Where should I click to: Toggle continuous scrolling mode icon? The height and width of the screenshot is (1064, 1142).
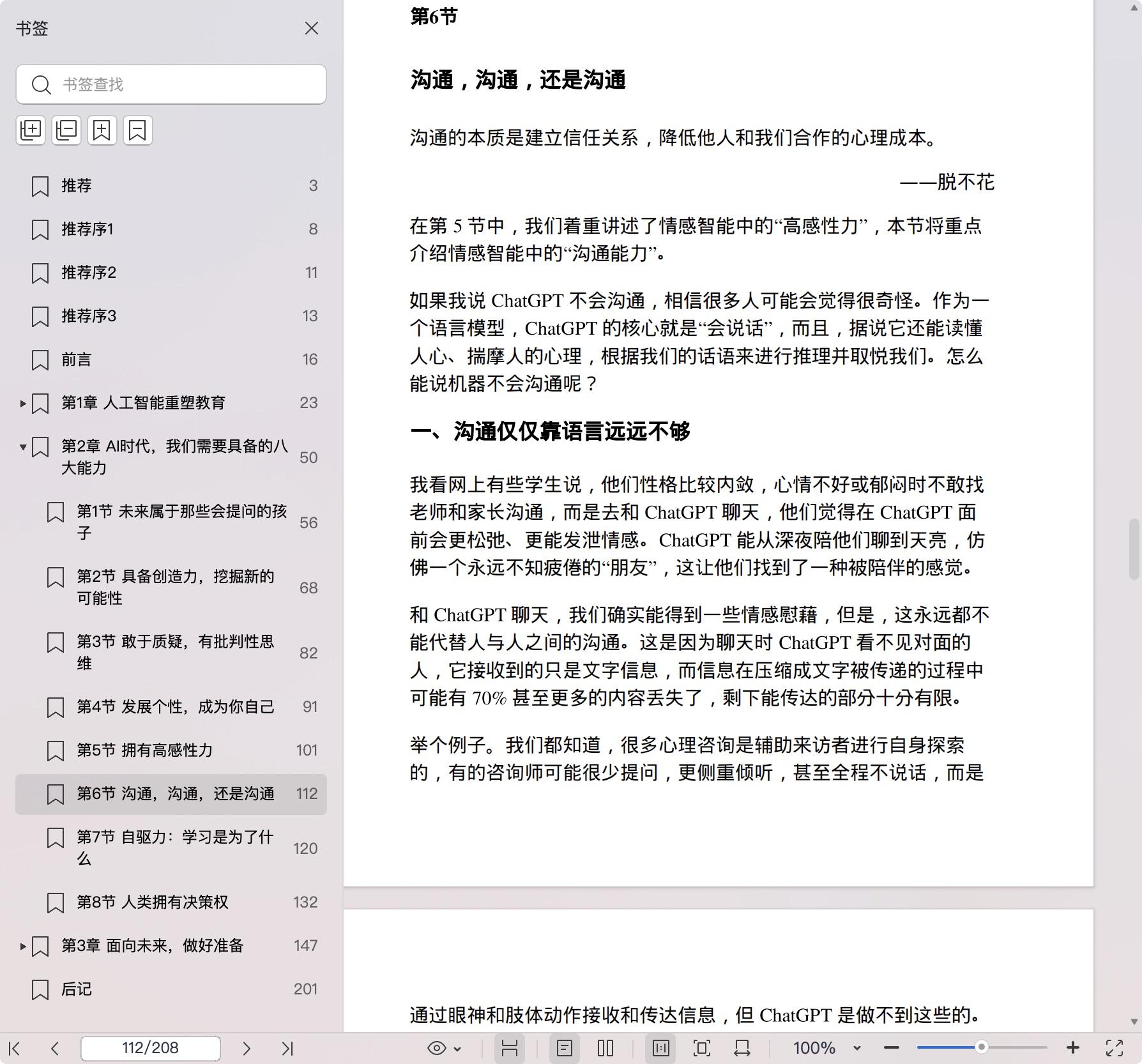(x=510, y=1048)
